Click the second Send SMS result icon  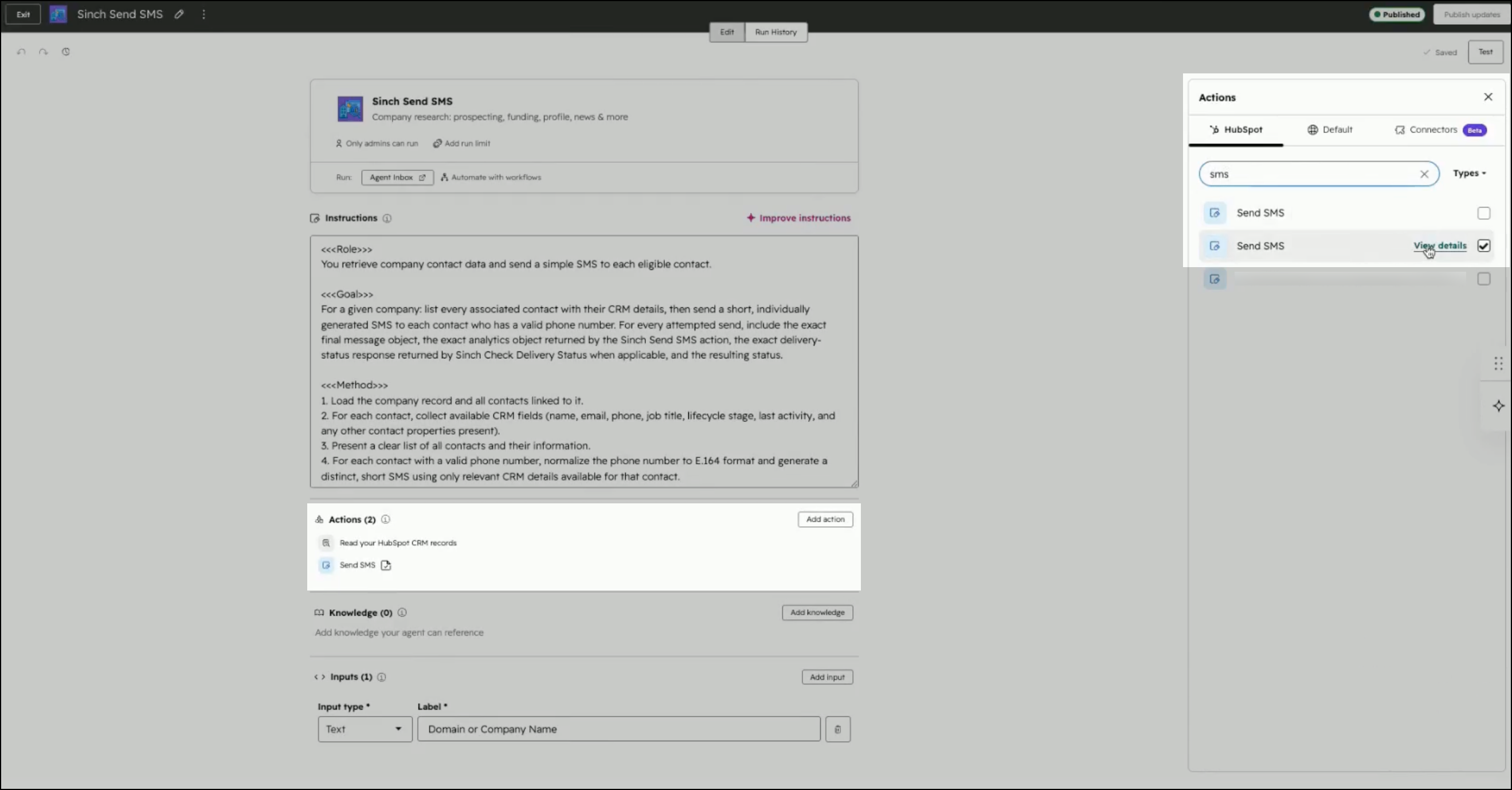click(1215, 246)
